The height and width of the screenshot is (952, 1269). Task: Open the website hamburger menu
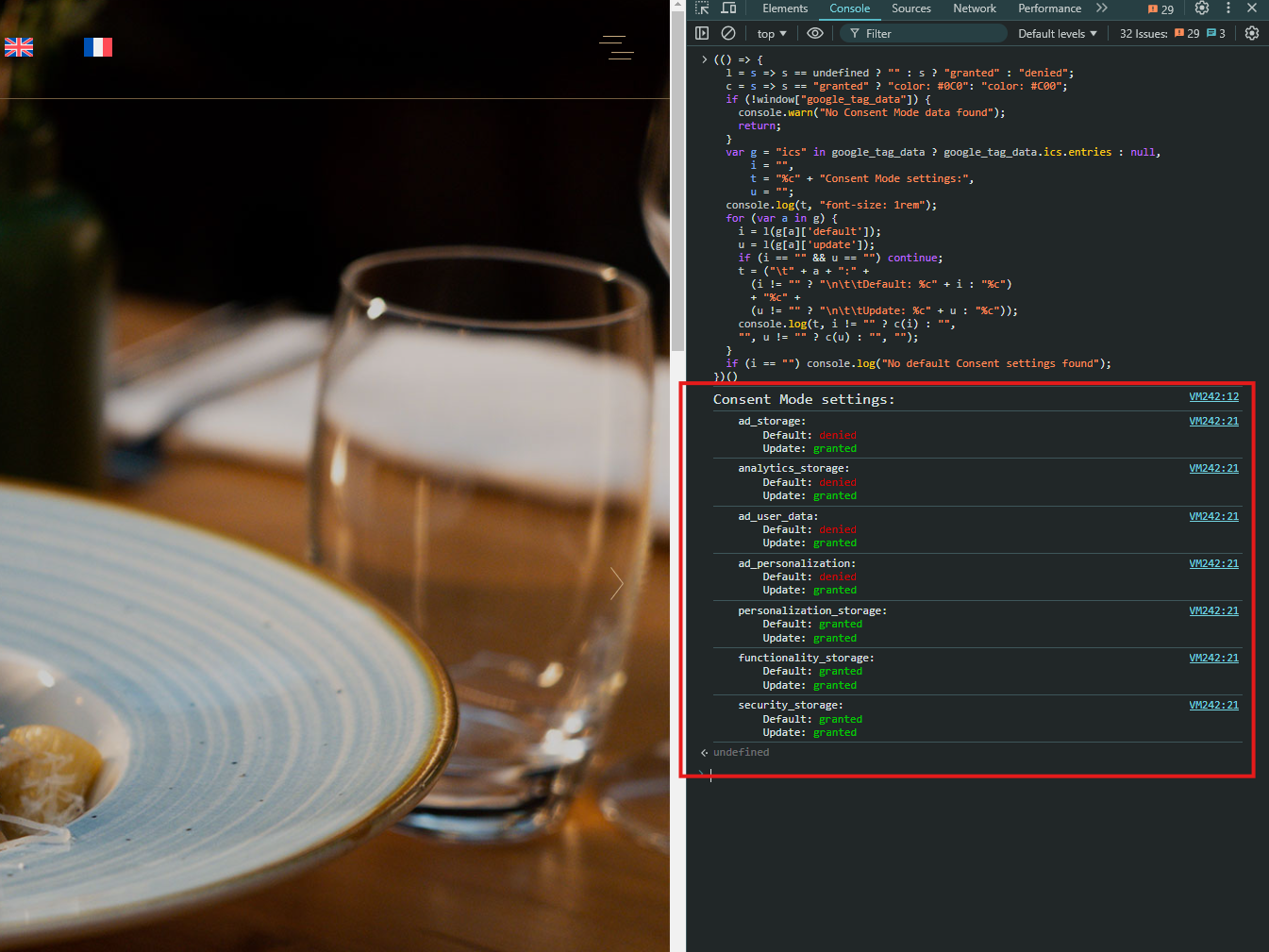(x=616, y=47)
